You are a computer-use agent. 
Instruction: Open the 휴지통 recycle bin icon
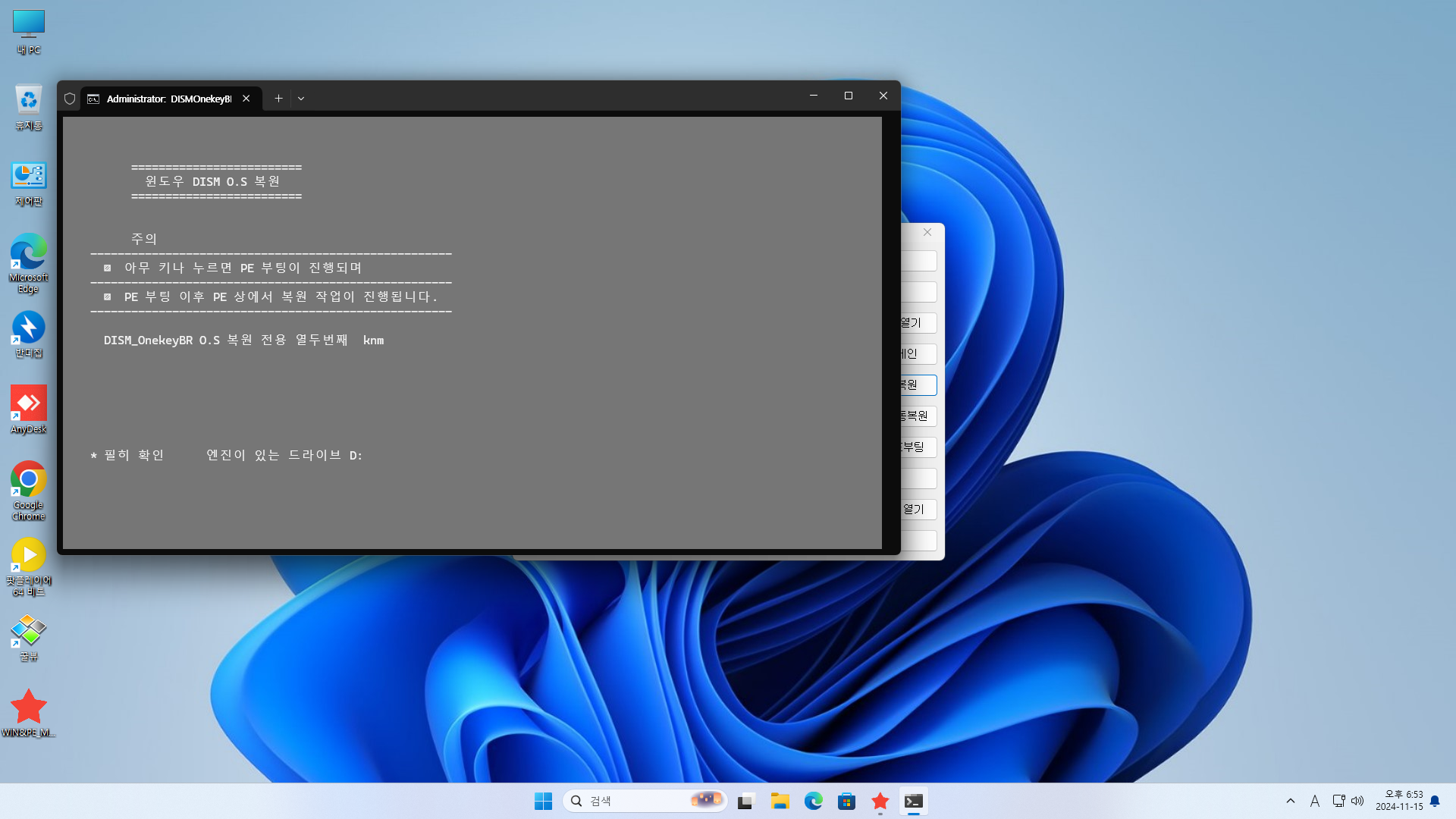pyautogui.click(x=29, y=107)
